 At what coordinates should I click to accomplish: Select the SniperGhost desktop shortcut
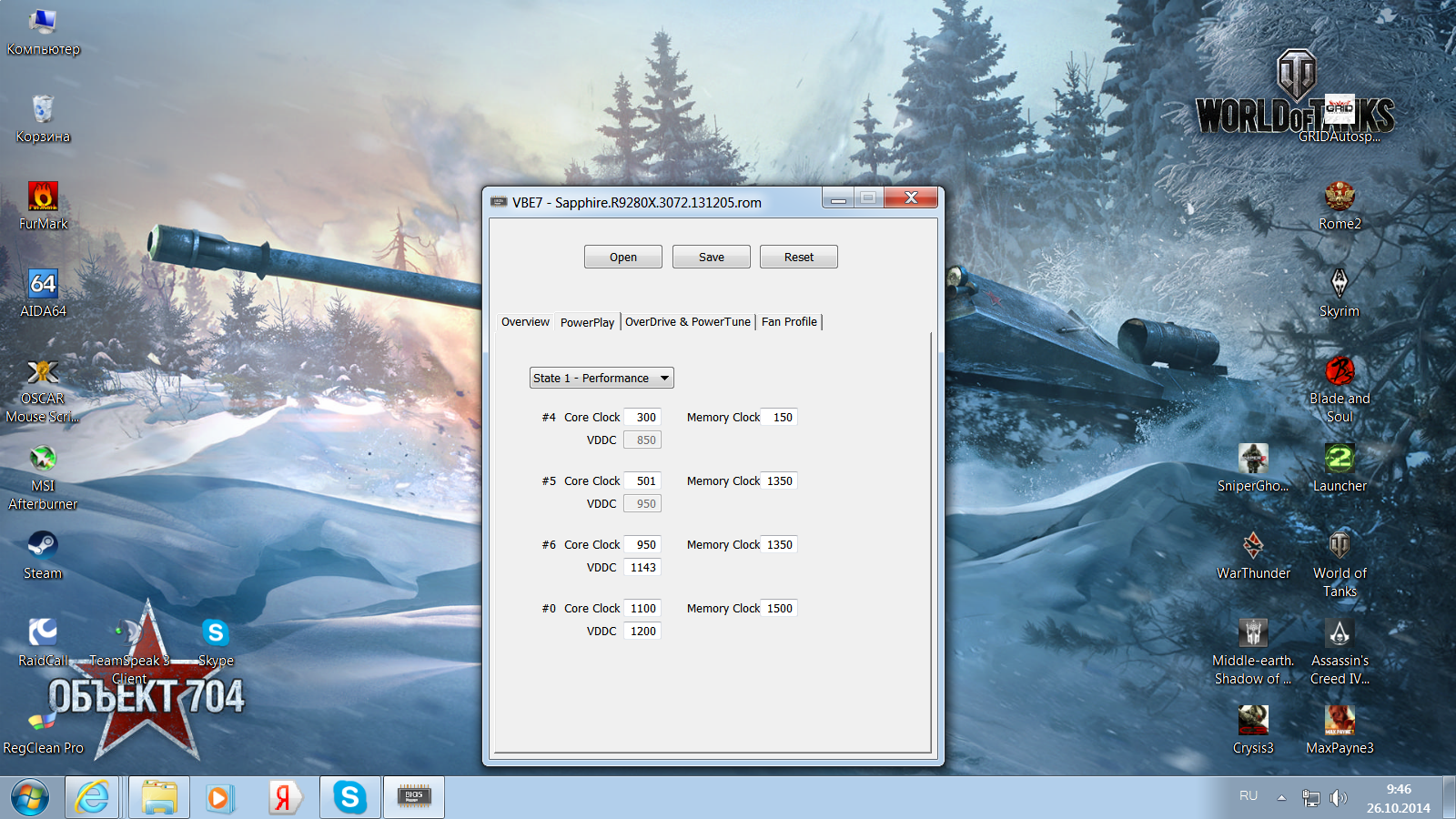coord(1253,469)
